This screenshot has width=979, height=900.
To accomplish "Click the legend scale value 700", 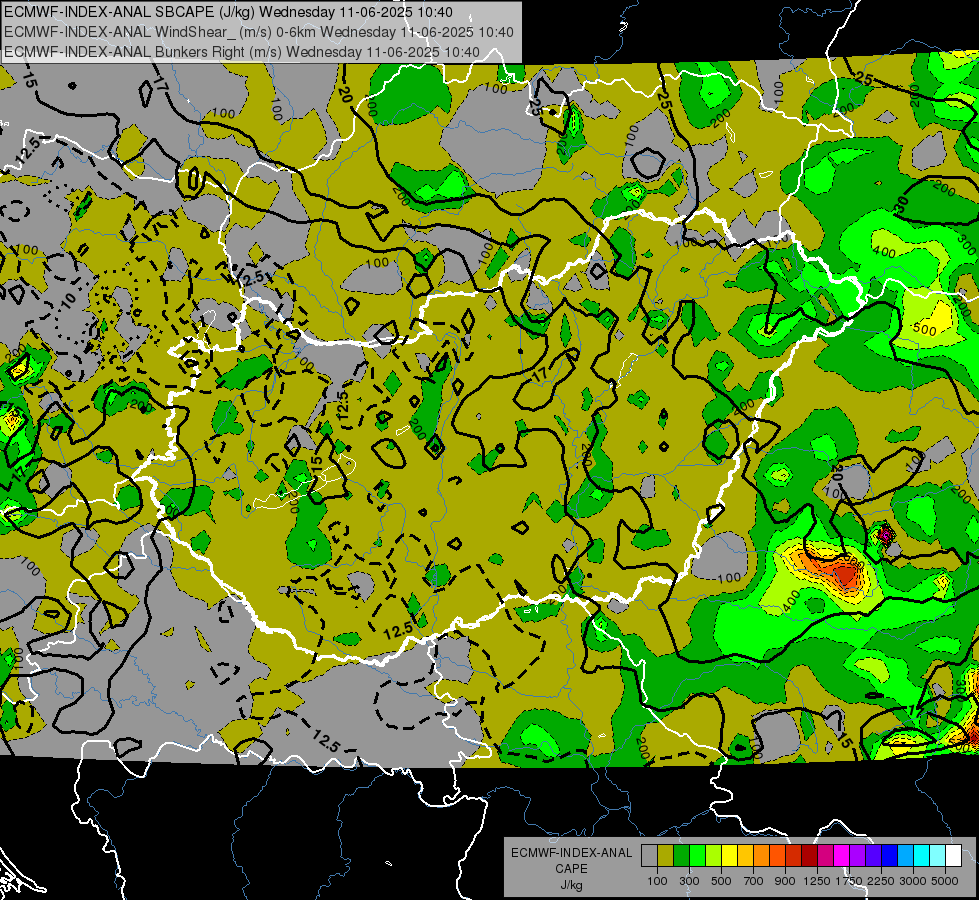I will 753,881.
